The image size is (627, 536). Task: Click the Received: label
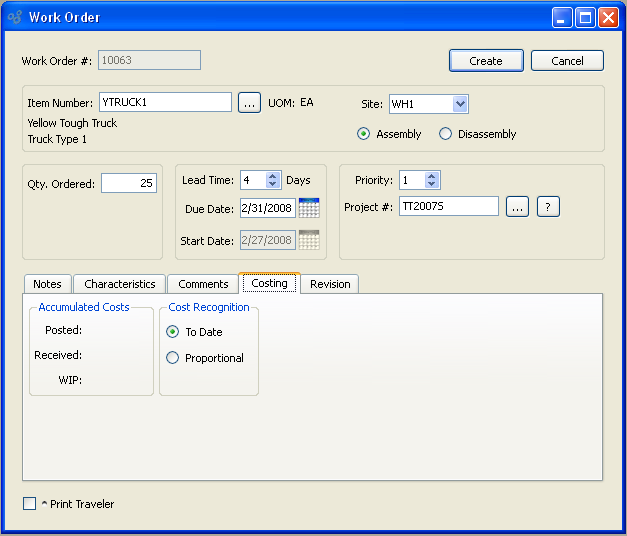58,355
